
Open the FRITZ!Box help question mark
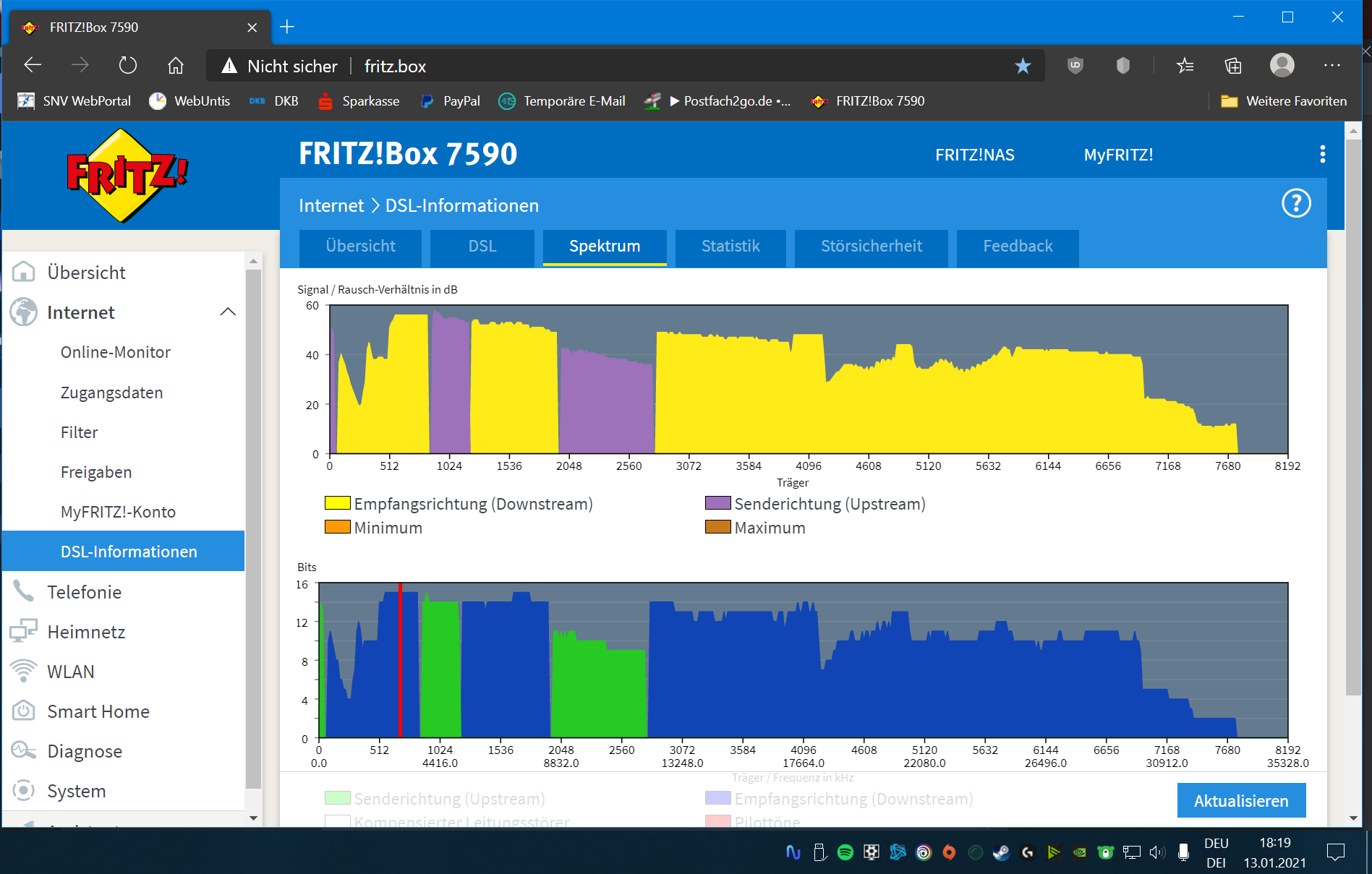pos(1296,204)
